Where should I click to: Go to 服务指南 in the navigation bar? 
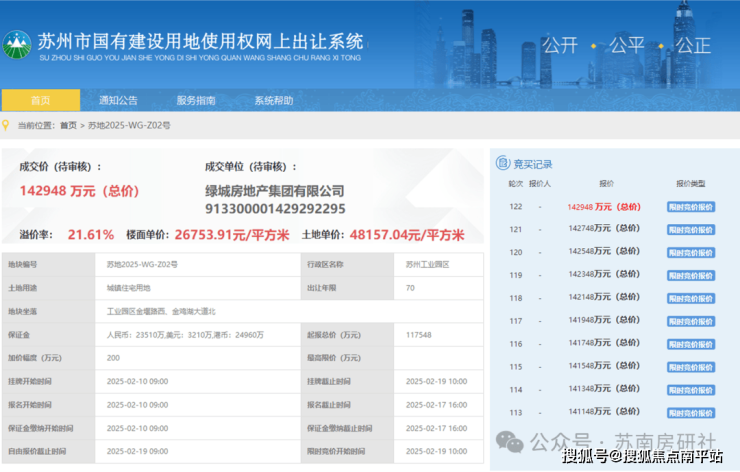(x=196, y=100)
